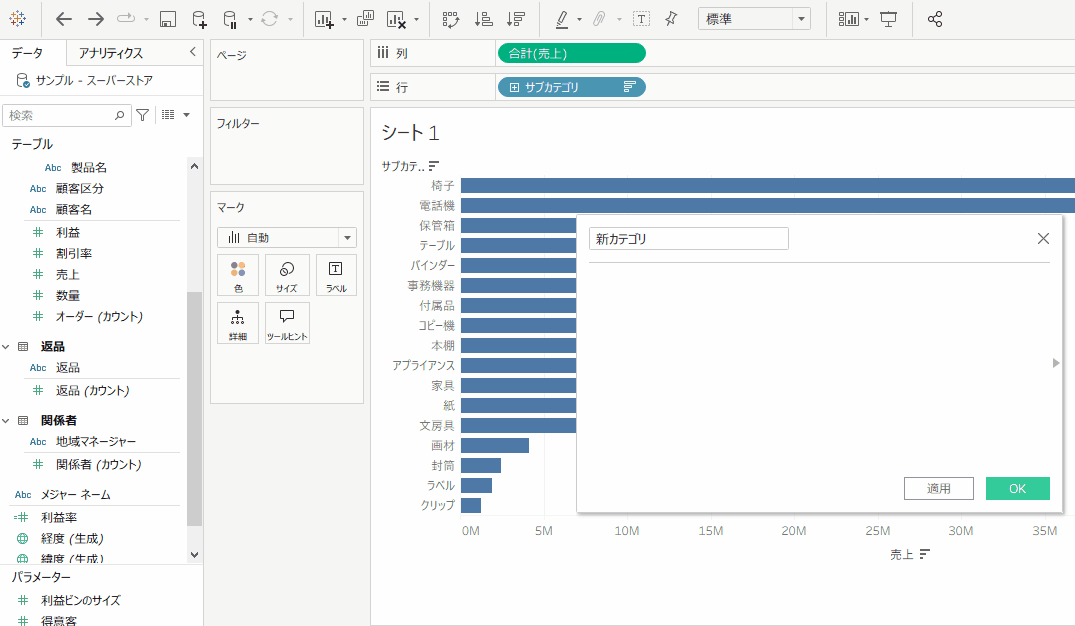Click the 適用 button
This screenshot has height=626, width=1075.
(x=938, y=488)
